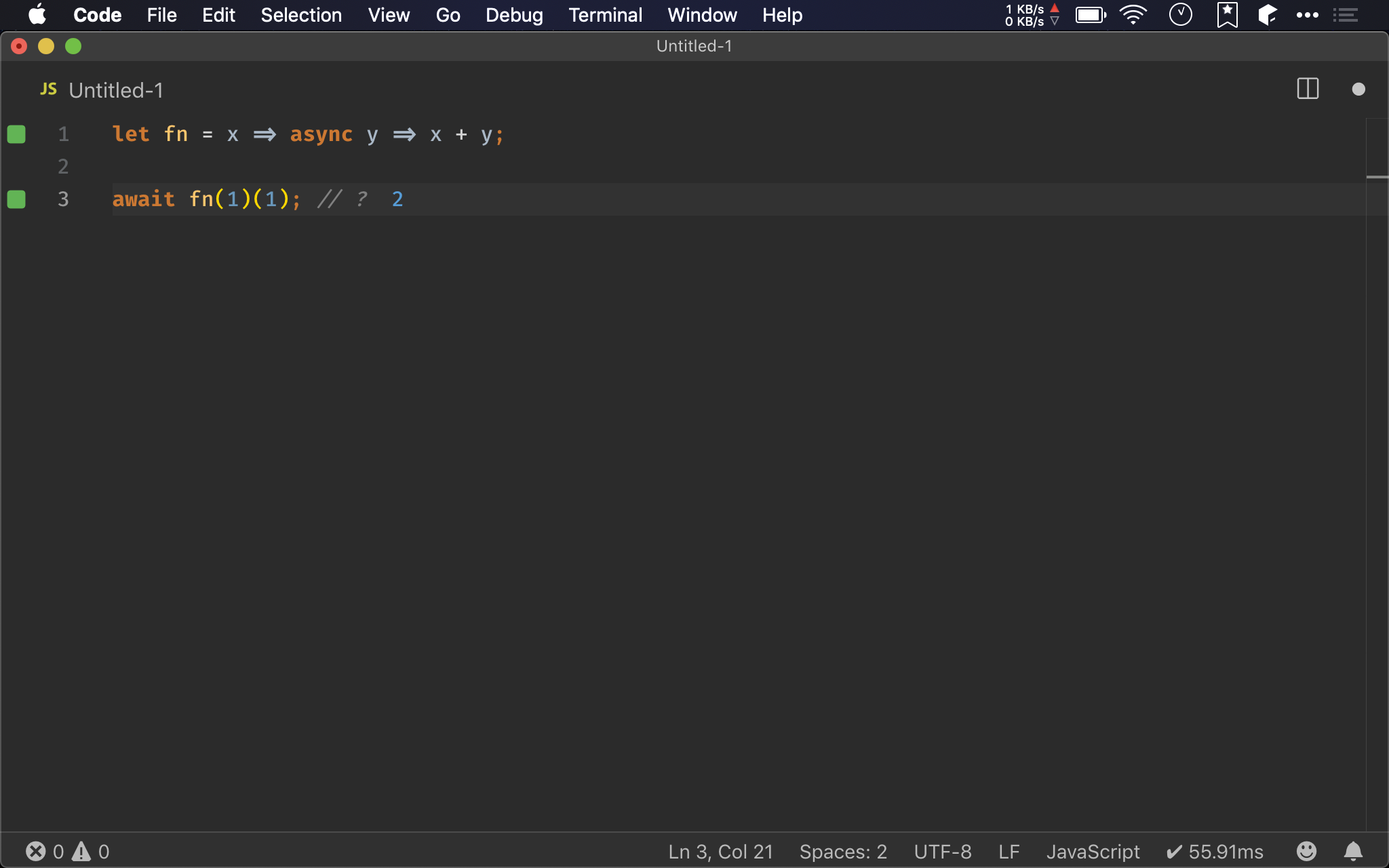Open notifications via bell icon

(x=1352, y=851)
